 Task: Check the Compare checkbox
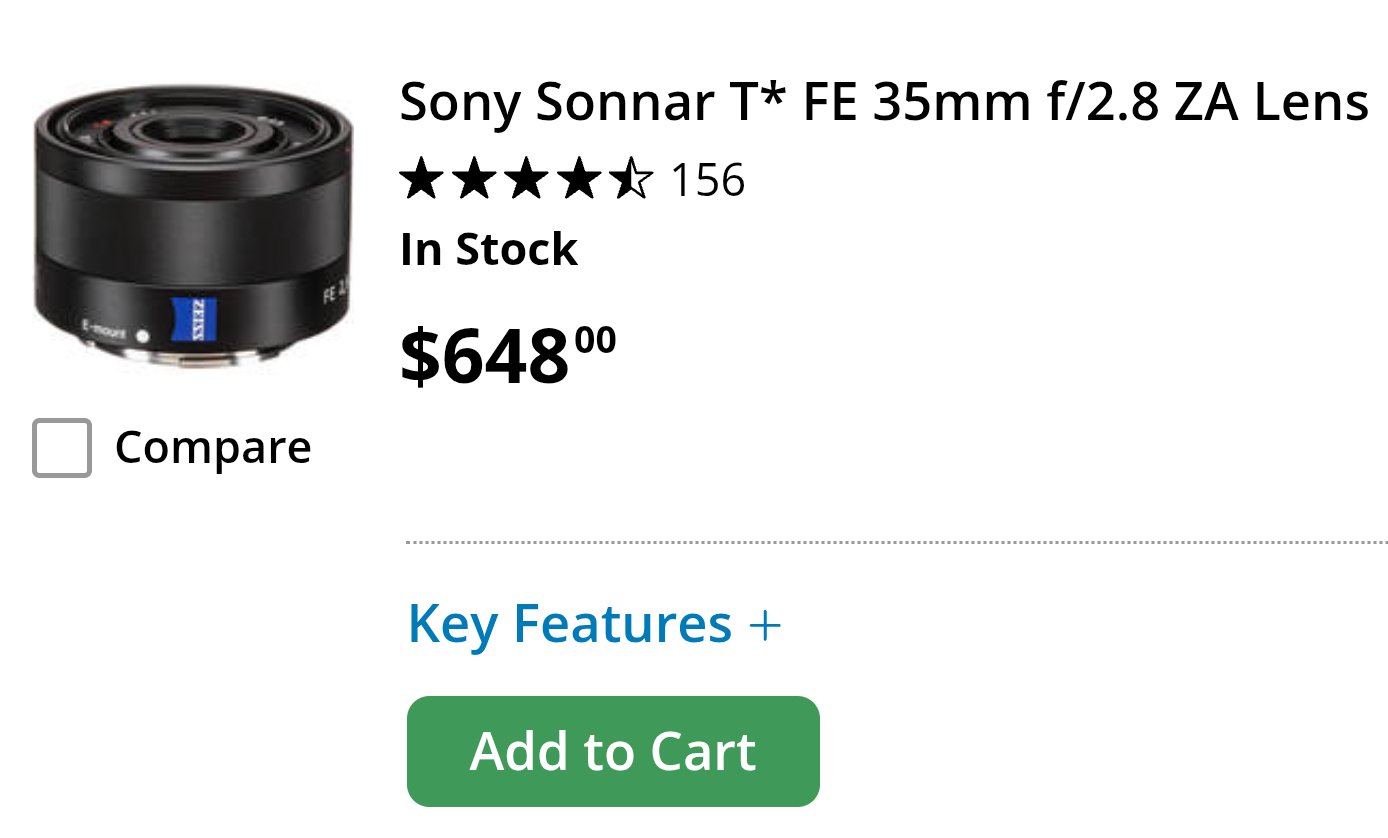click(62, 447)
